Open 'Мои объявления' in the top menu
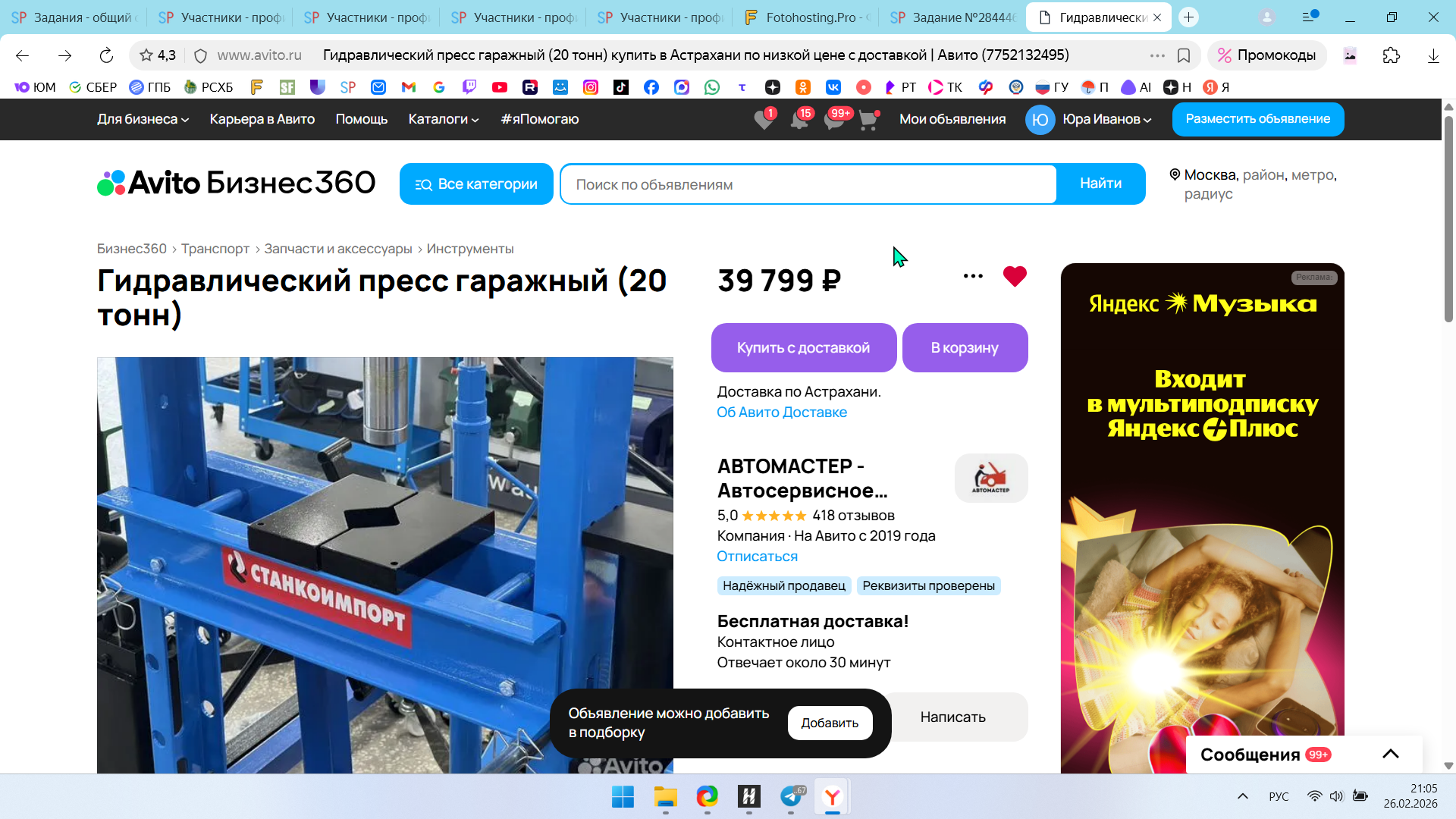 click(x=952, y=119)
